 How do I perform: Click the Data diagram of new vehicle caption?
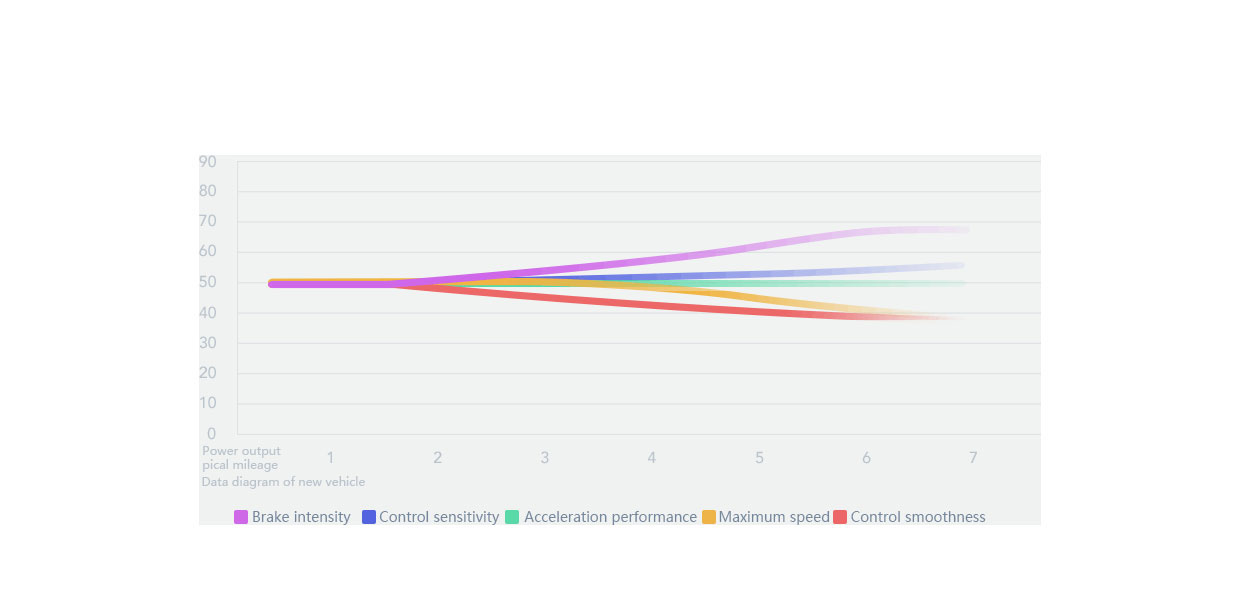[x=283, y=482]
